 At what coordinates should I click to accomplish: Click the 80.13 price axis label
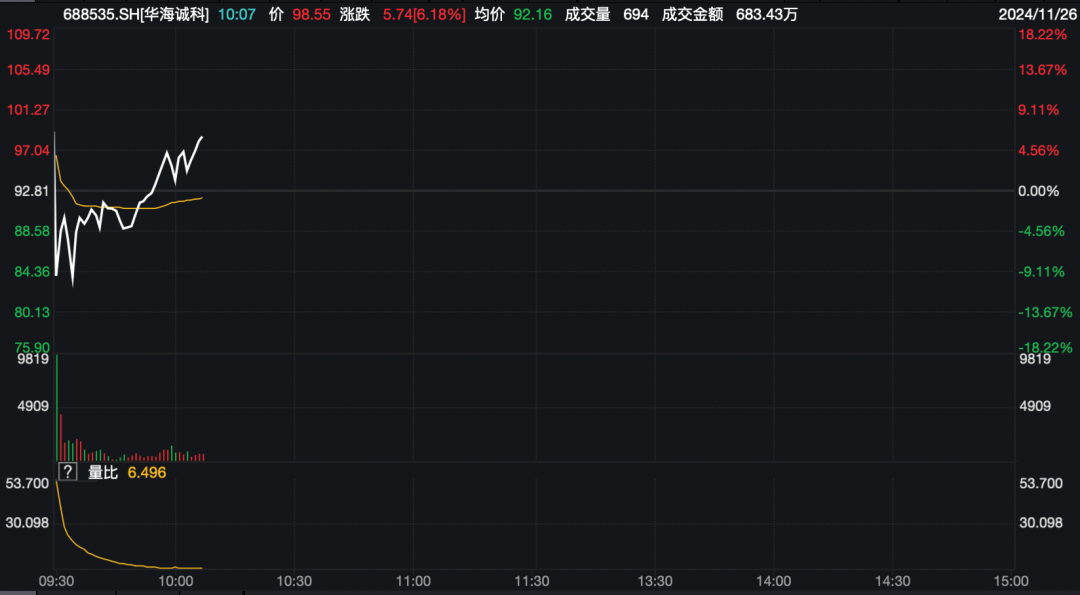point(32,312)
